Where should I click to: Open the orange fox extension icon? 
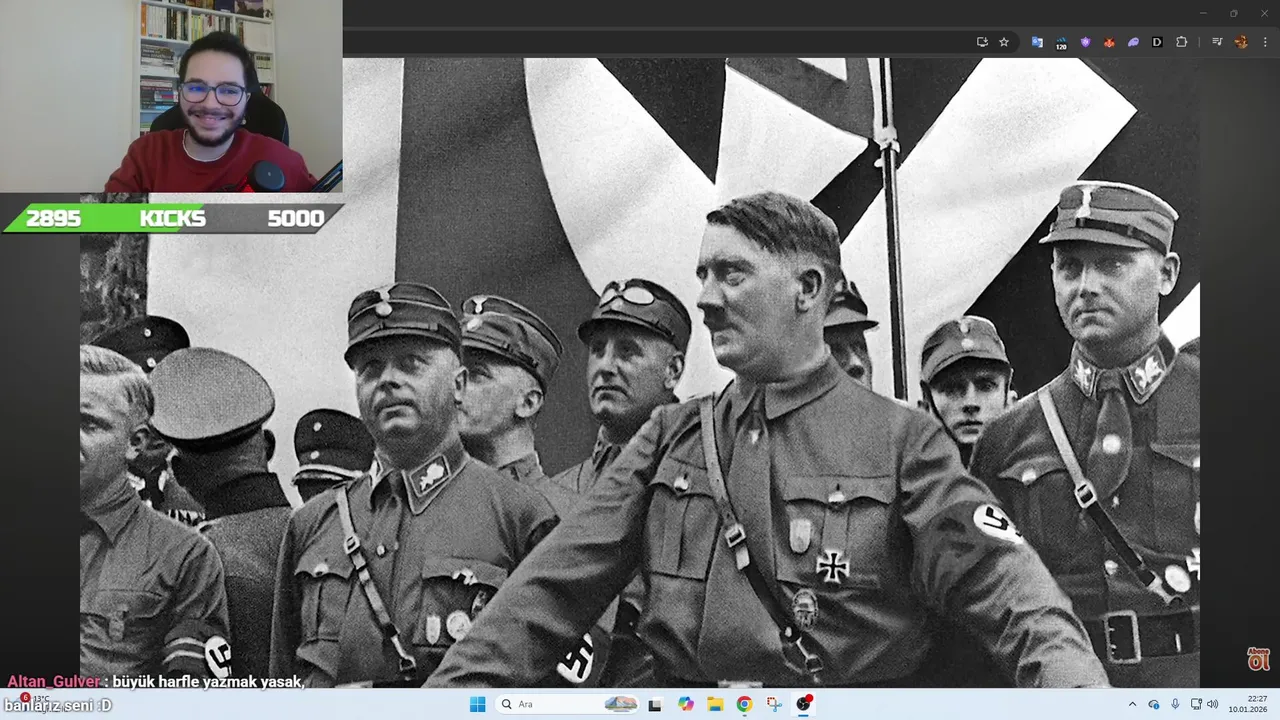tap(1109, 42)
